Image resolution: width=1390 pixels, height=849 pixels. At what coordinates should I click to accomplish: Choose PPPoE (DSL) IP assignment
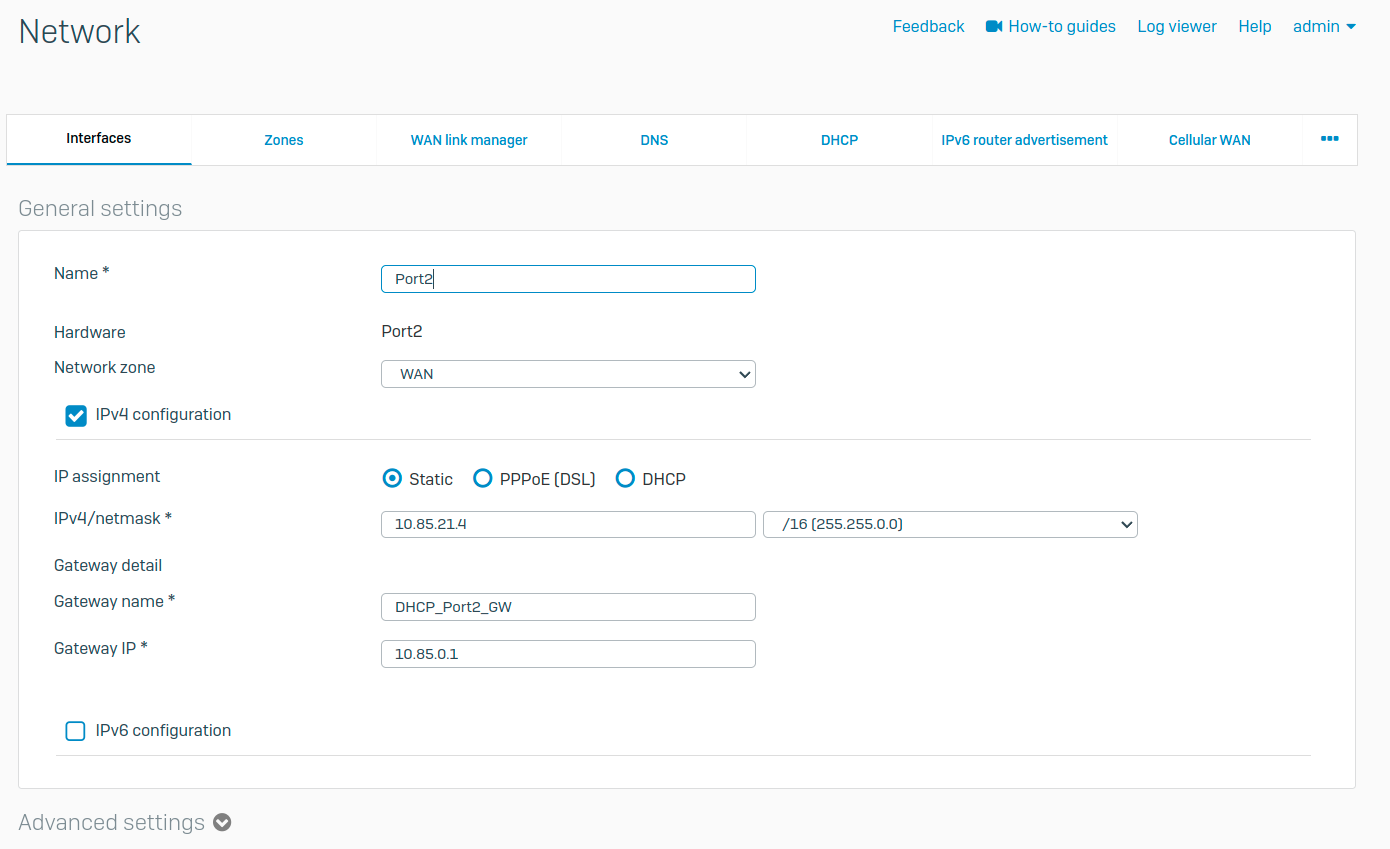point(483,479)
